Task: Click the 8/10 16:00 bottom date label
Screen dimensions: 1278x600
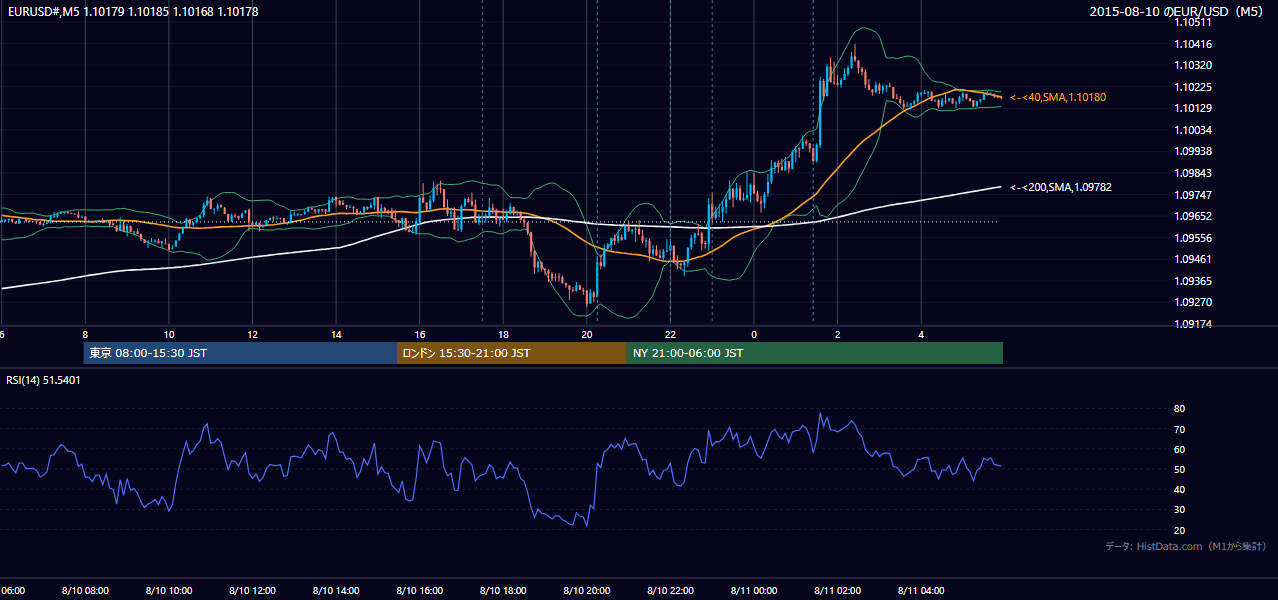Action: coord(420,591)
